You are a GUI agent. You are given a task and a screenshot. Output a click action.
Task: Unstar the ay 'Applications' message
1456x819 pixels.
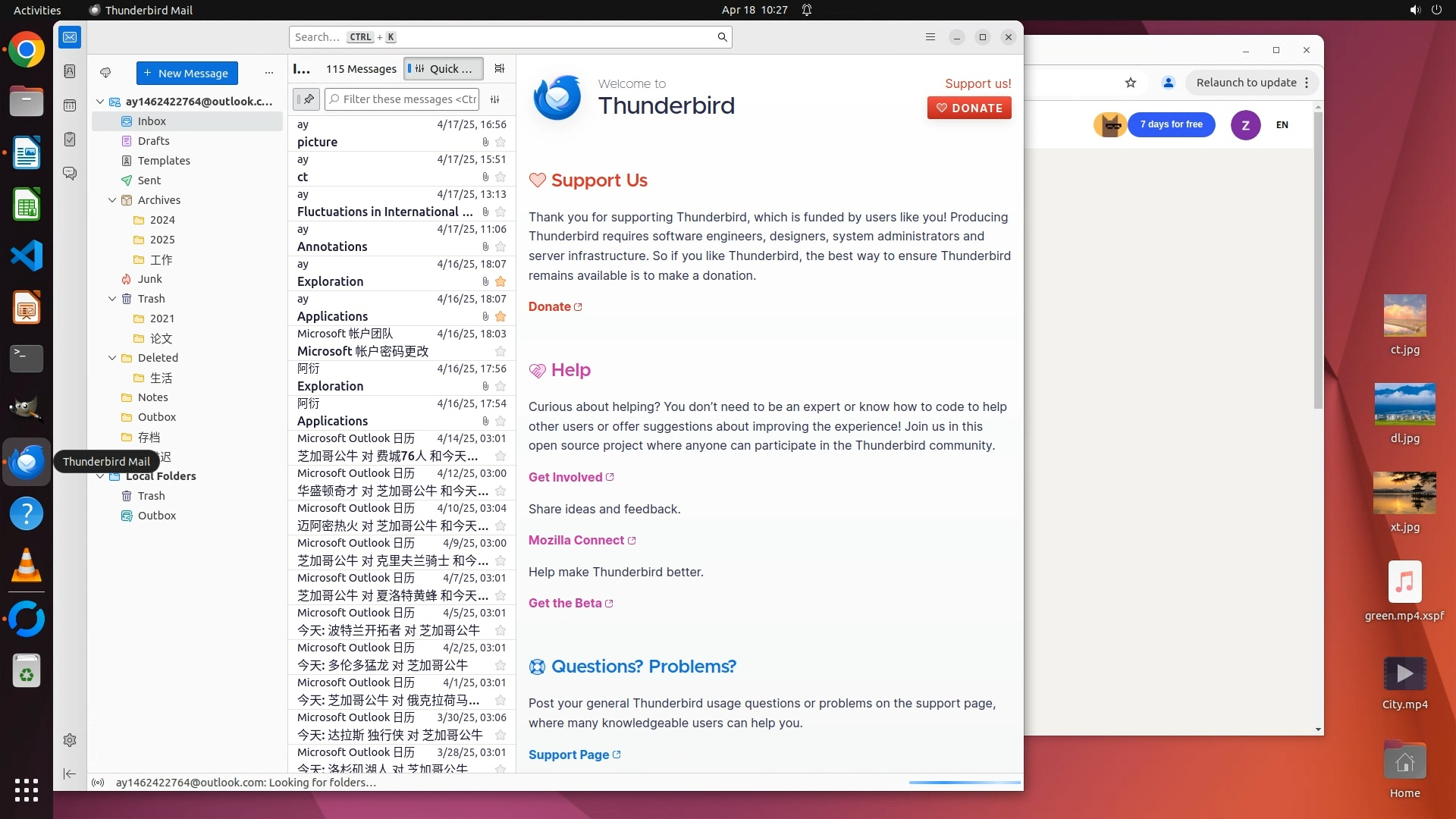[500, 316]
